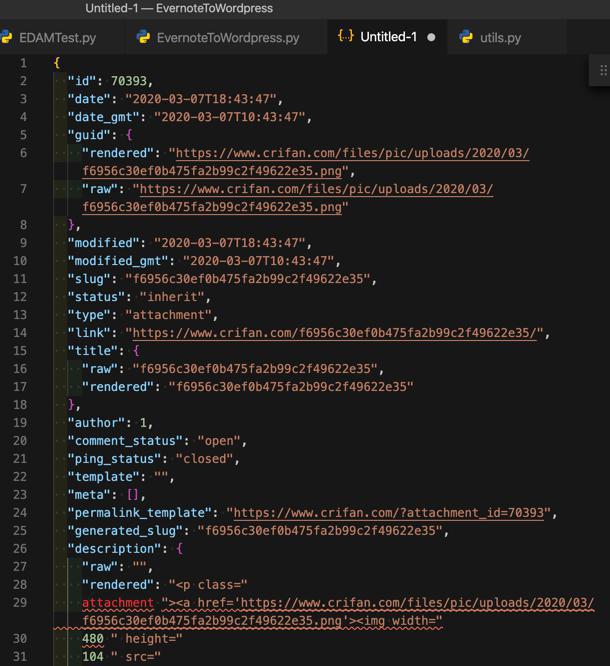
Task: Open the guid raw URL link on line 7
Action: coord(288,198)
